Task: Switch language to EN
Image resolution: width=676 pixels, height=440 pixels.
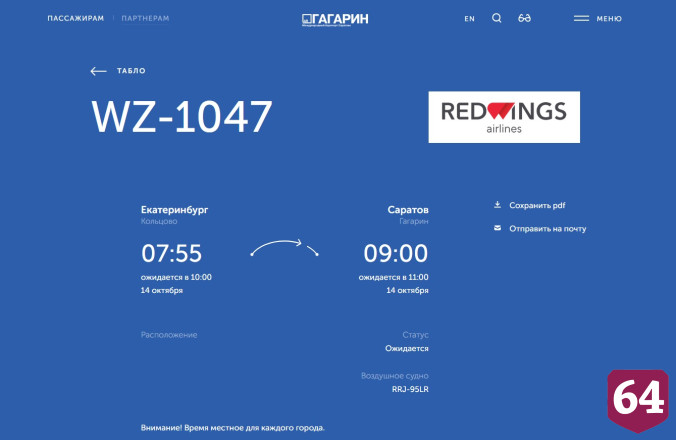Action: [469, 19]
